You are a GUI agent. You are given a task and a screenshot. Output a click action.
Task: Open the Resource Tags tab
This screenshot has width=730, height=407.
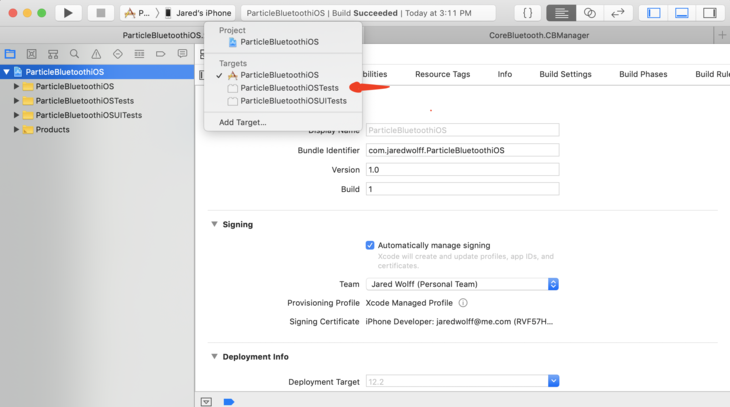point(442,74)
